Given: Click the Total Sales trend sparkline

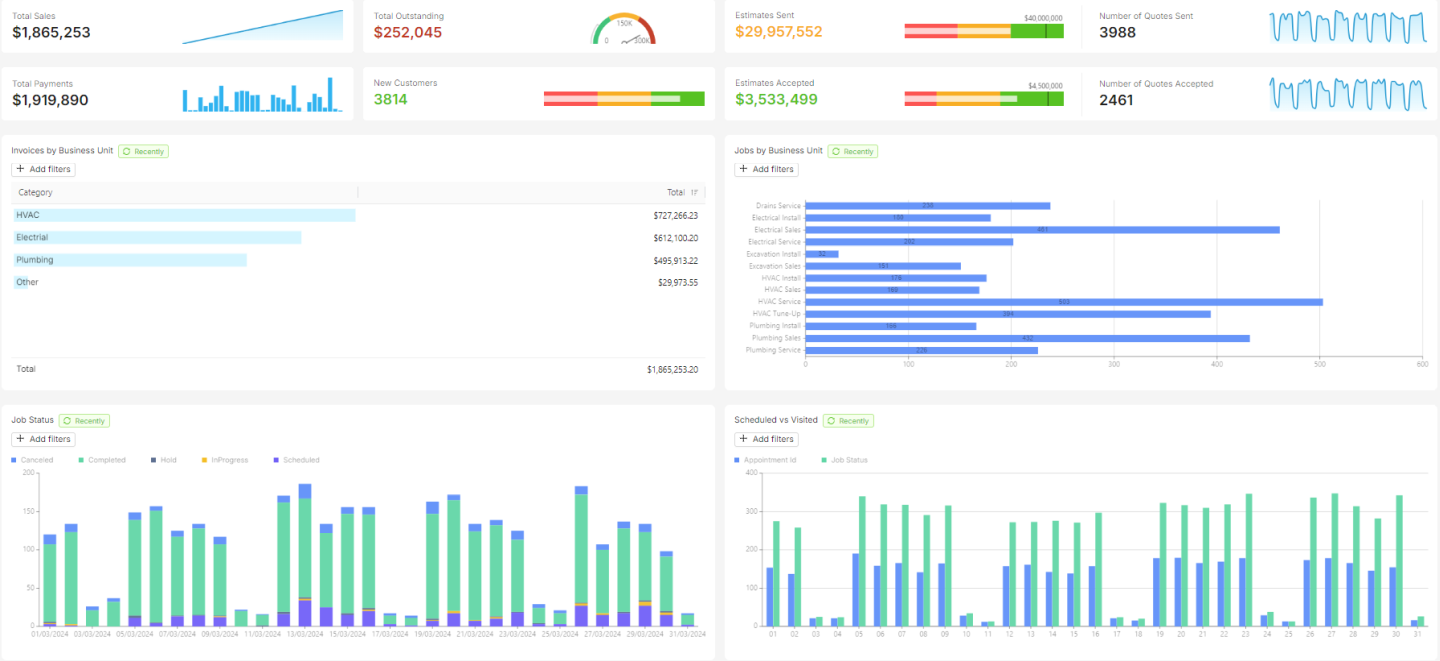Looking at the screenshot, I should [x=262, y=27].
